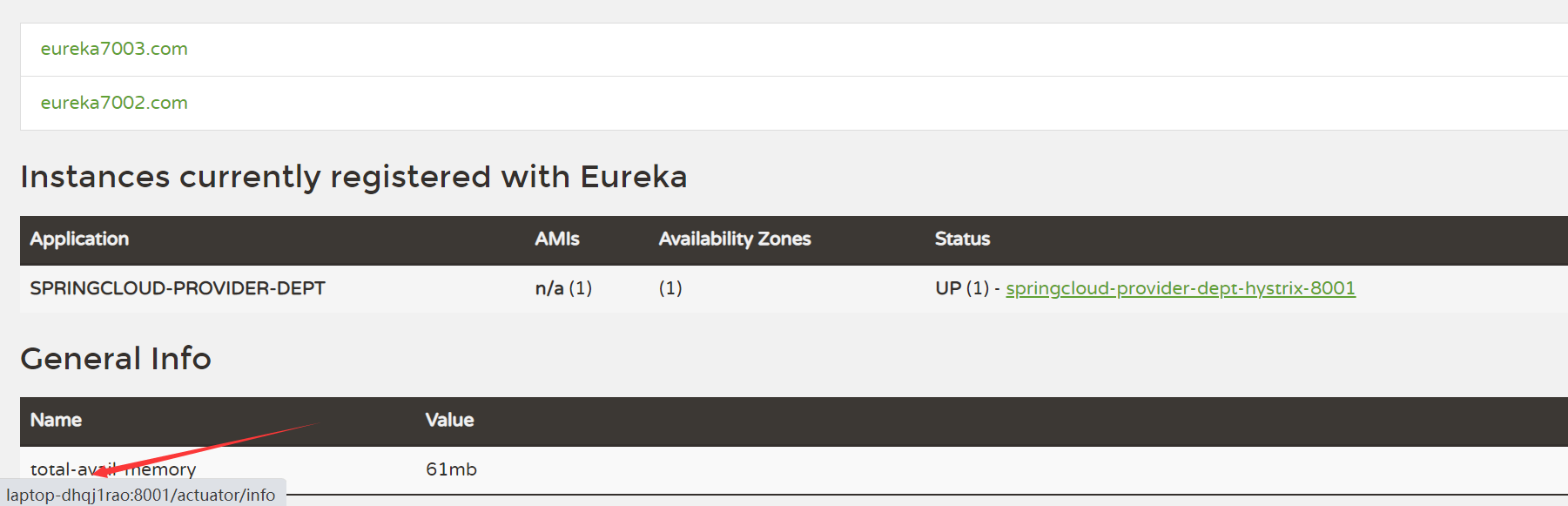
Task: Click the Value column header
Action: (449, 420)
